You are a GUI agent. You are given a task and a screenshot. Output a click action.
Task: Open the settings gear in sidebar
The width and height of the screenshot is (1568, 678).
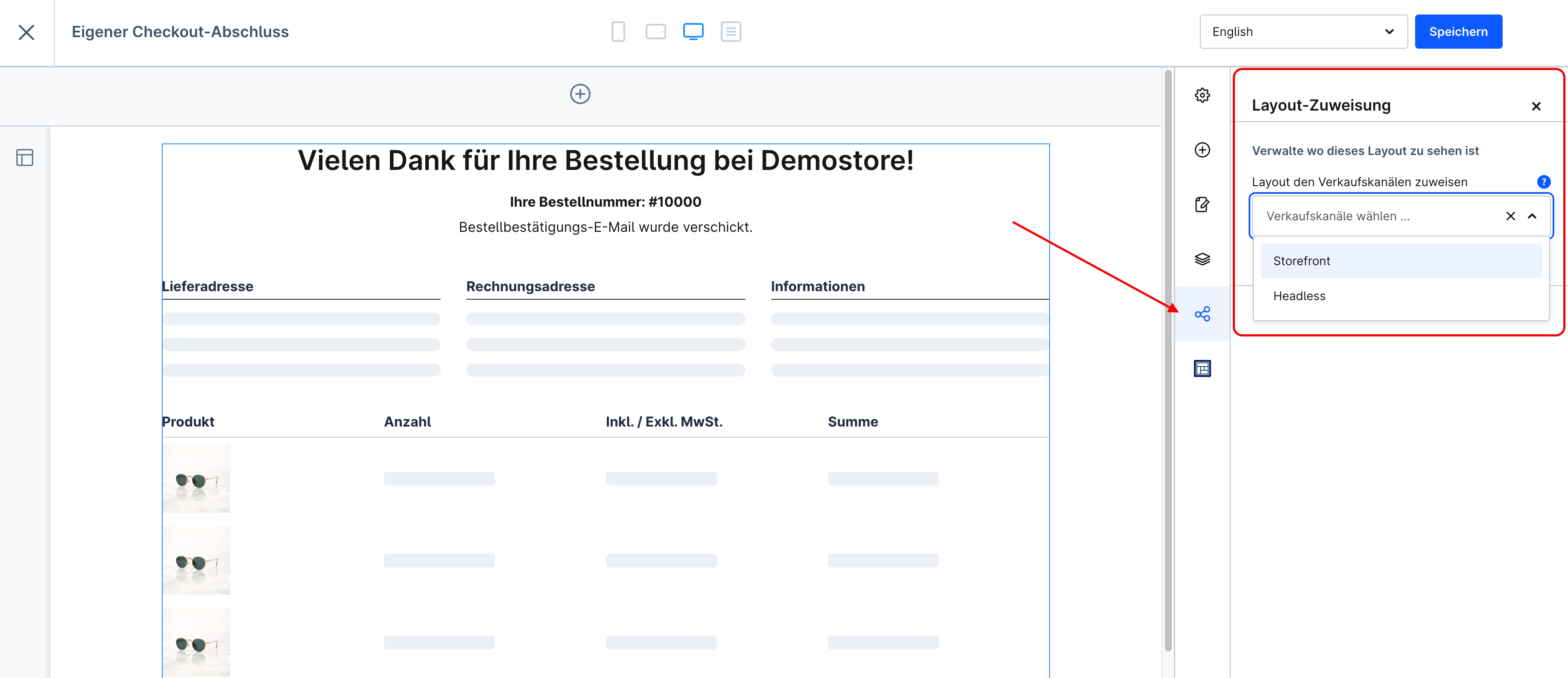coord(1202,95)
